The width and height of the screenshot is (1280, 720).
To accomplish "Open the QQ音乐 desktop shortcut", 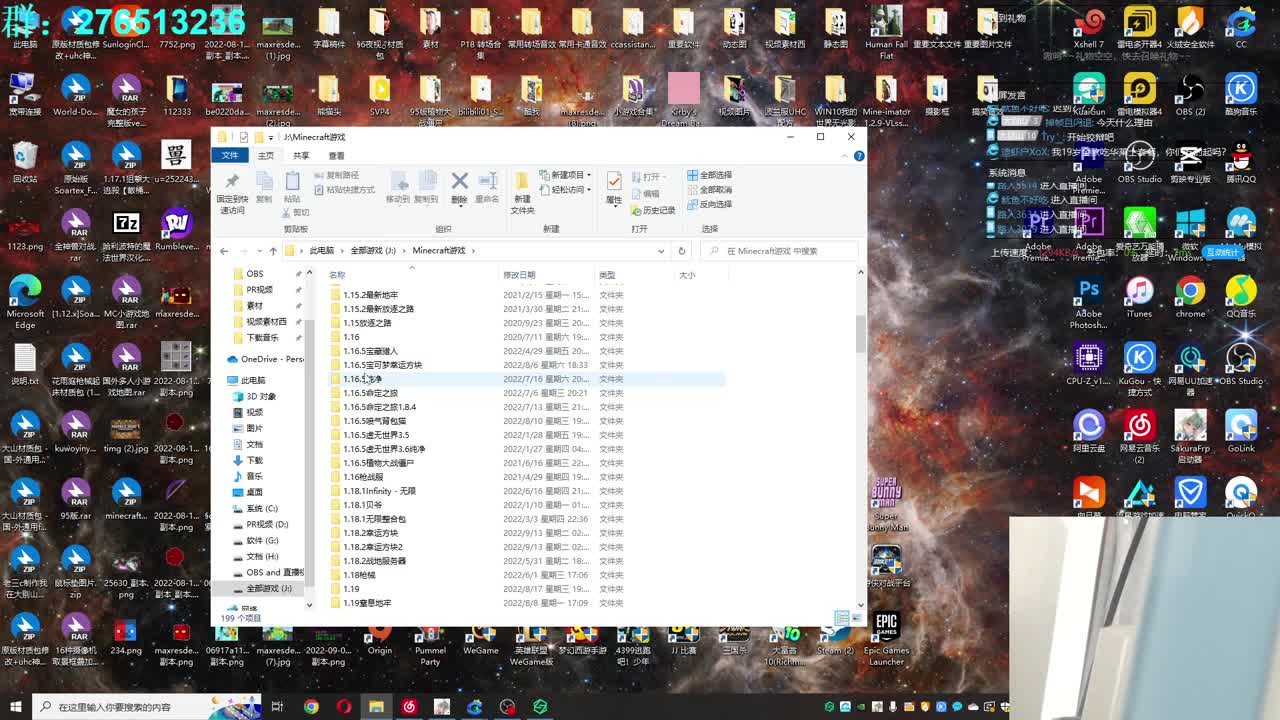I will 1241,298.
